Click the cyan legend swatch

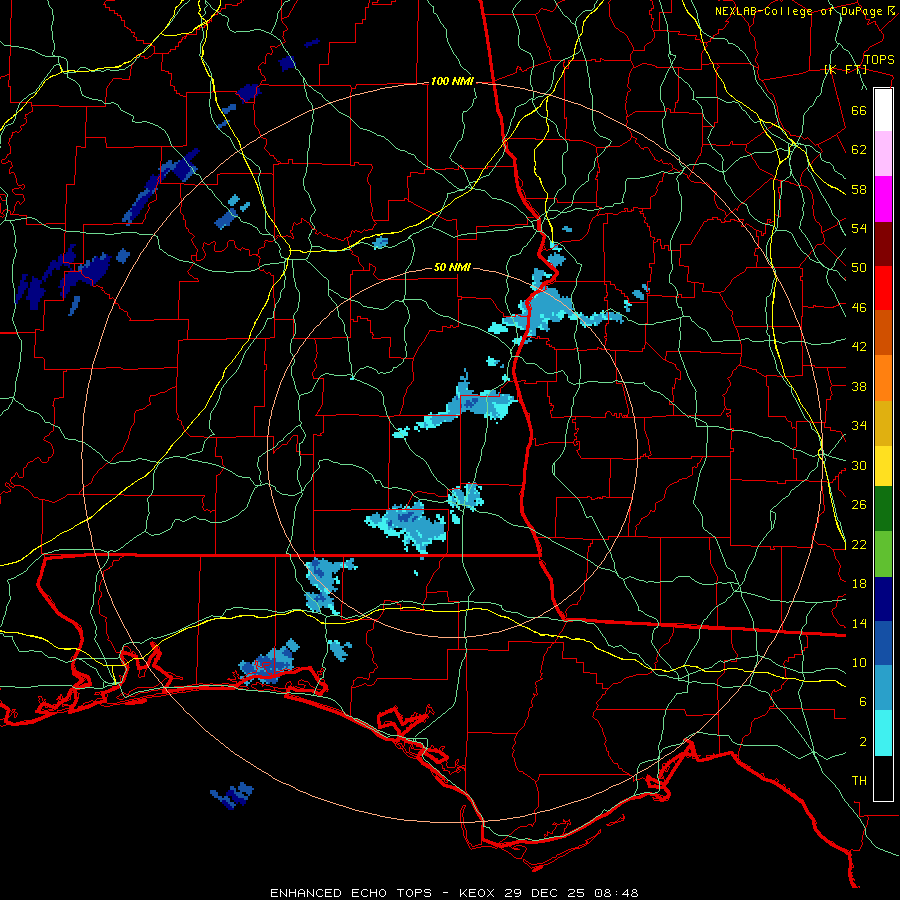pyautogui.click(x=883, y=733)
